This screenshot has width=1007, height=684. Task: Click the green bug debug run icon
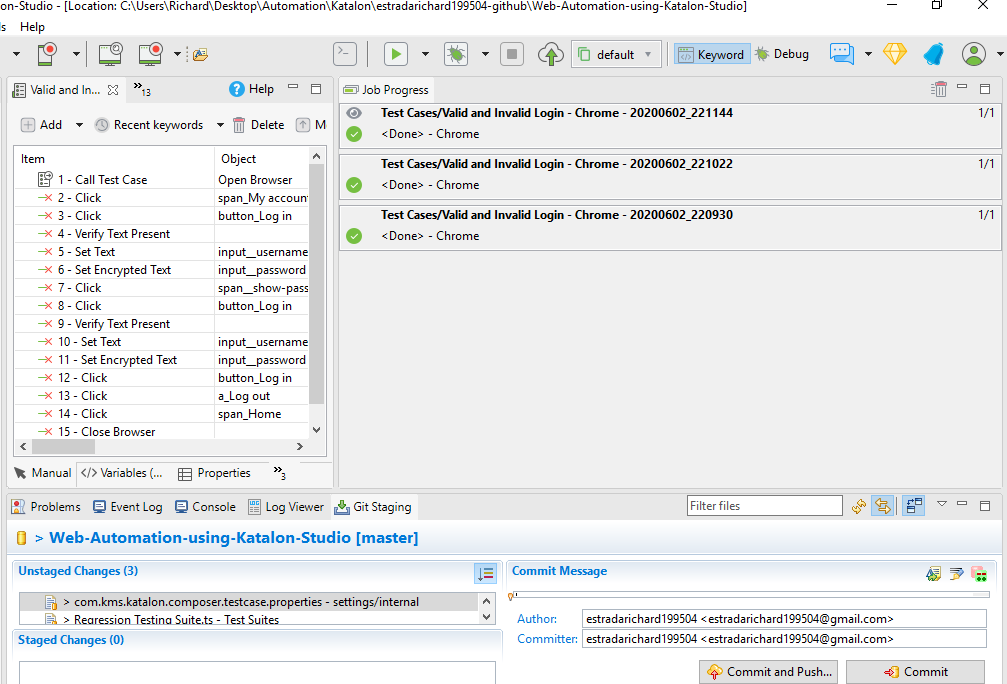tap(456, 54)
